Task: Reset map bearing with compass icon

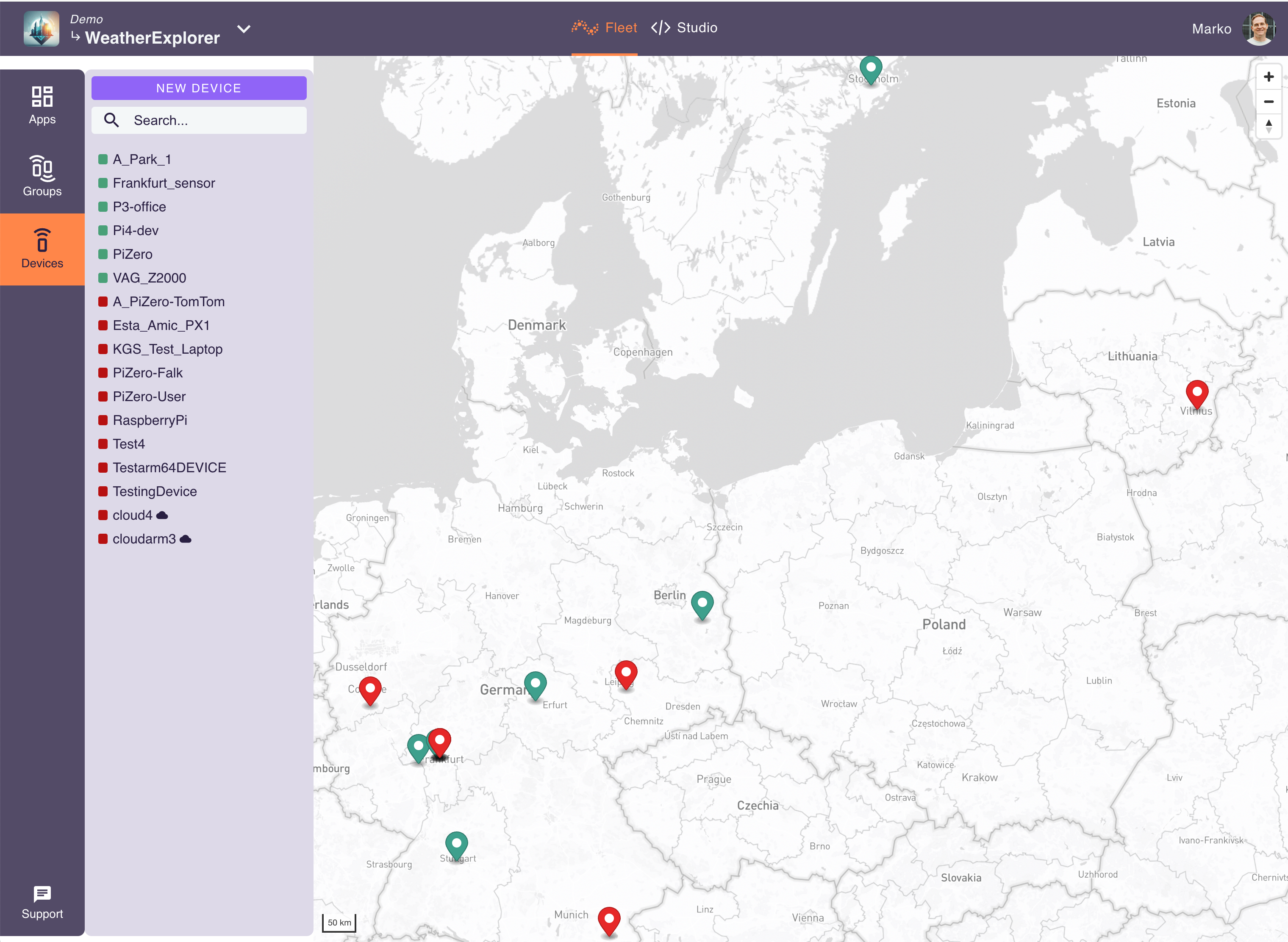Action: pyautogui.click(x=1269, y=126)
